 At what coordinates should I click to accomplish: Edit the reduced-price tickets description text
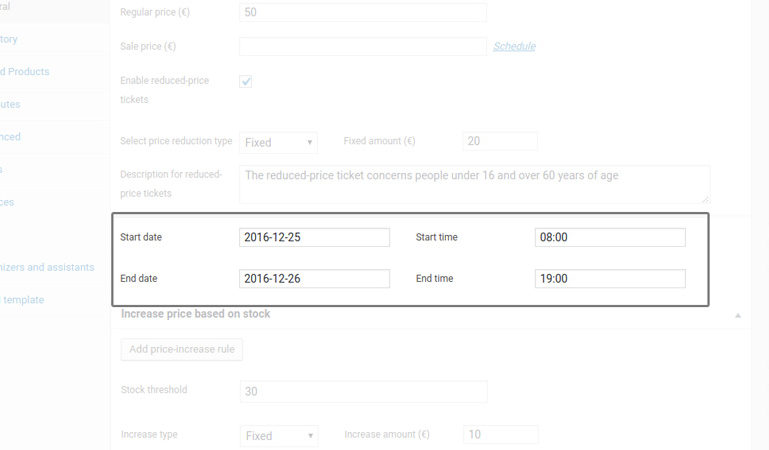coord(474,184)
